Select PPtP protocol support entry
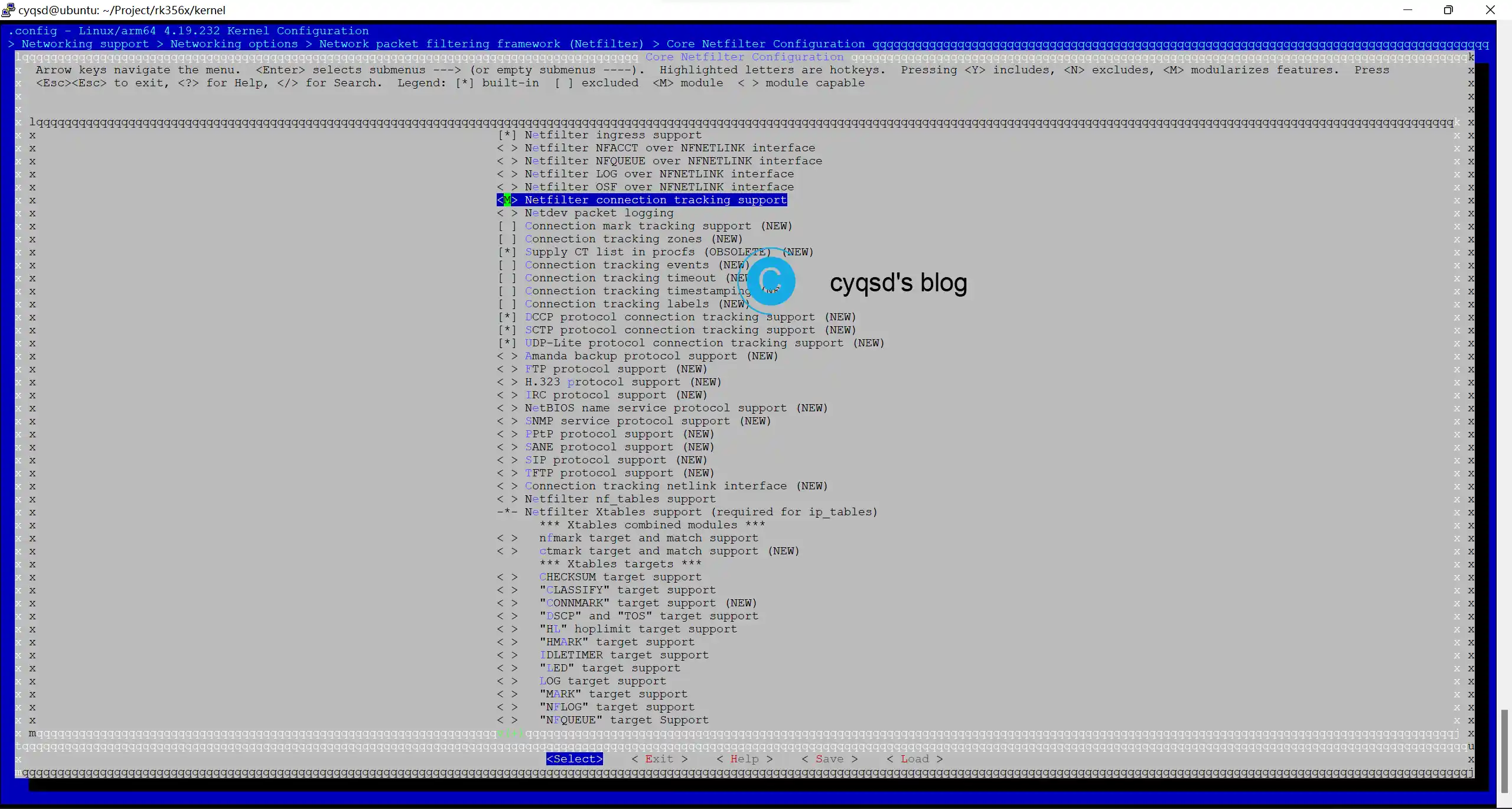Screen dimensions: 1512x809 (606, 434)
